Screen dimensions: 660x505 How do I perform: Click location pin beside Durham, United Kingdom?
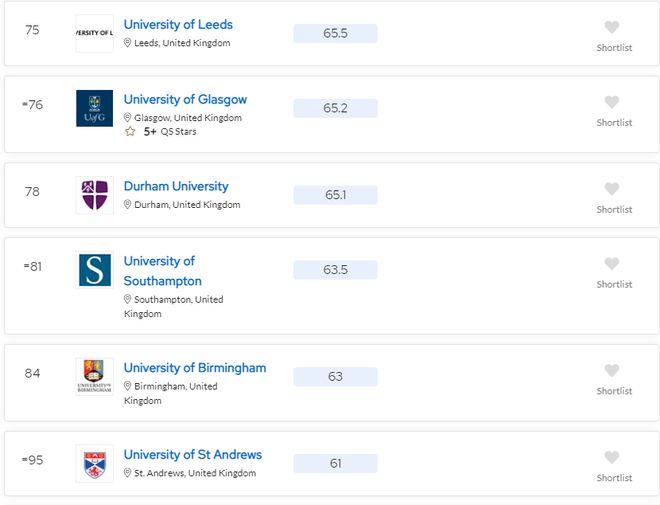(128, 205)
